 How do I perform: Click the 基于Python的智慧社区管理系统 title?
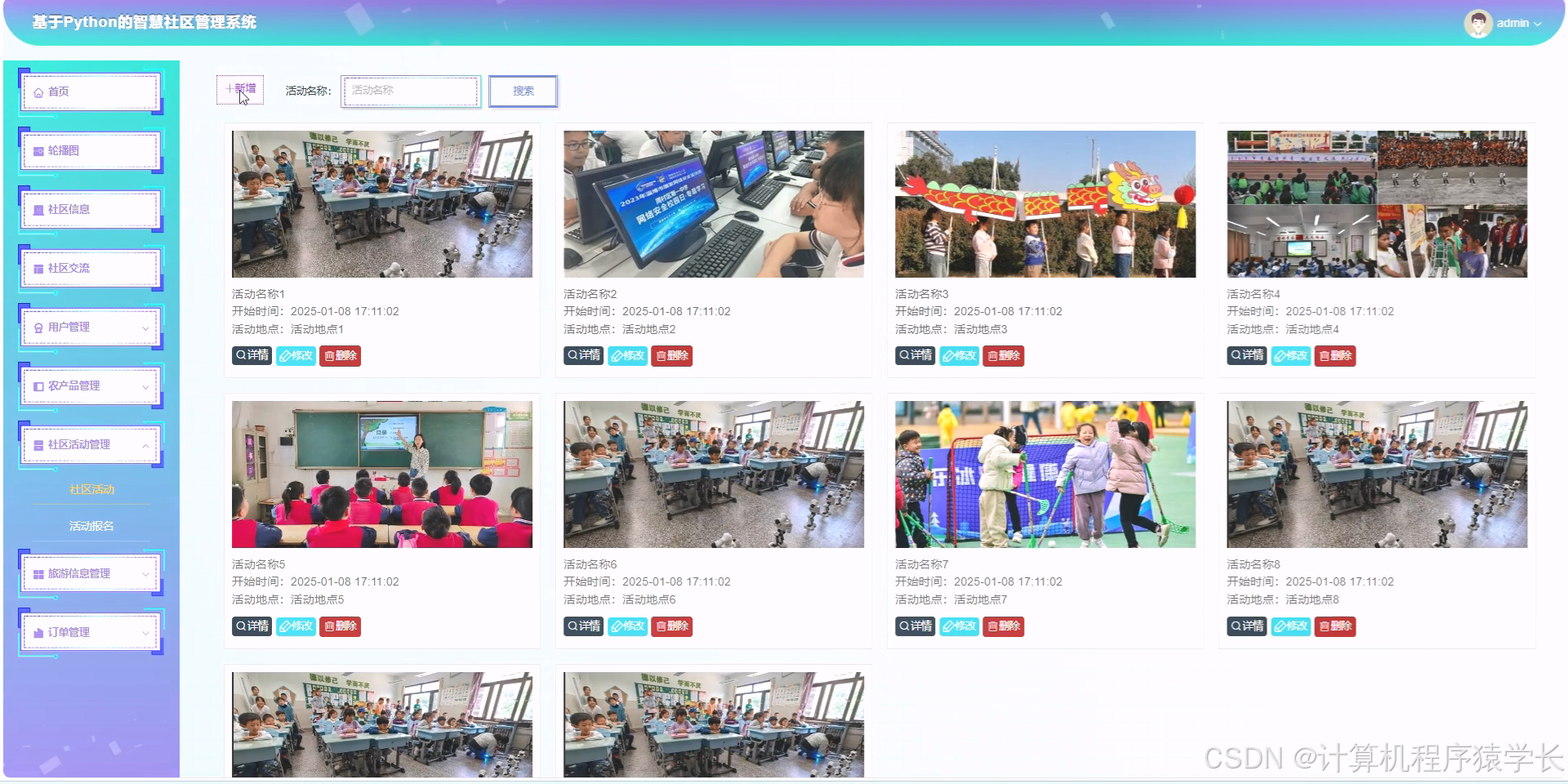(144, 22)
